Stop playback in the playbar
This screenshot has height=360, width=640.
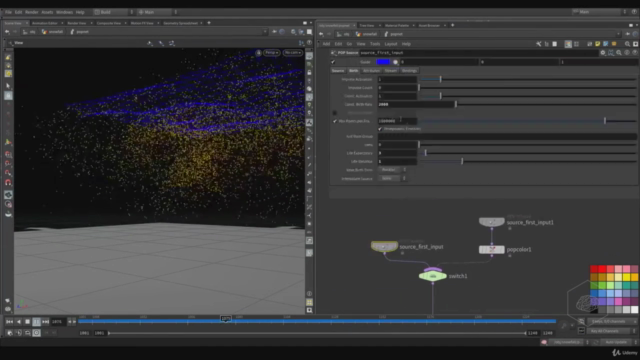point(27,322)
